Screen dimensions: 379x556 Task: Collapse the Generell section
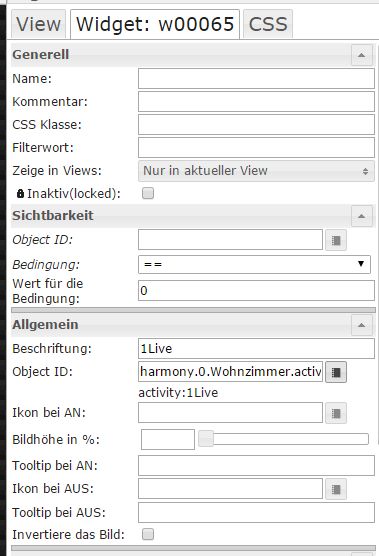(x=361, y=55)
